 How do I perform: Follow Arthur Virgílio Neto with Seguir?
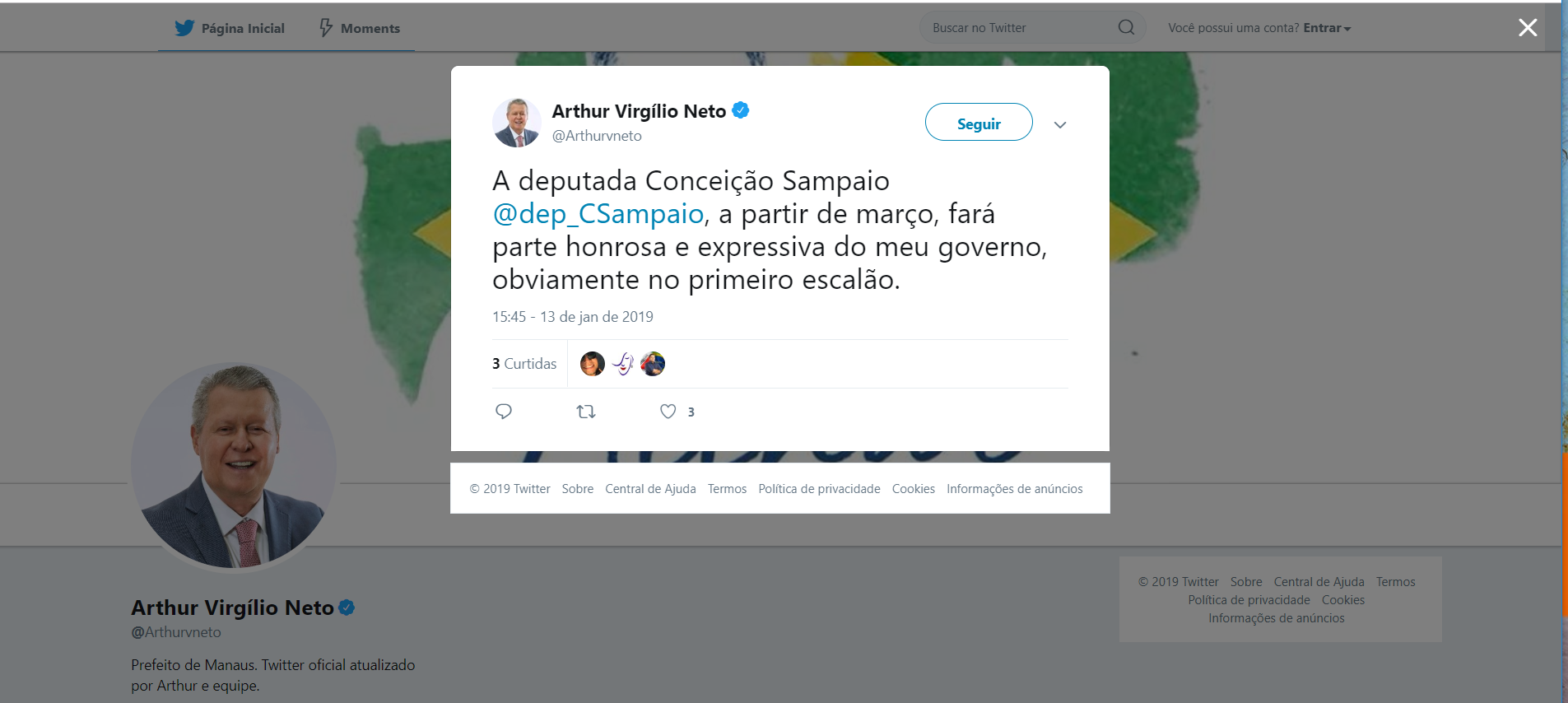click(979, 123)
